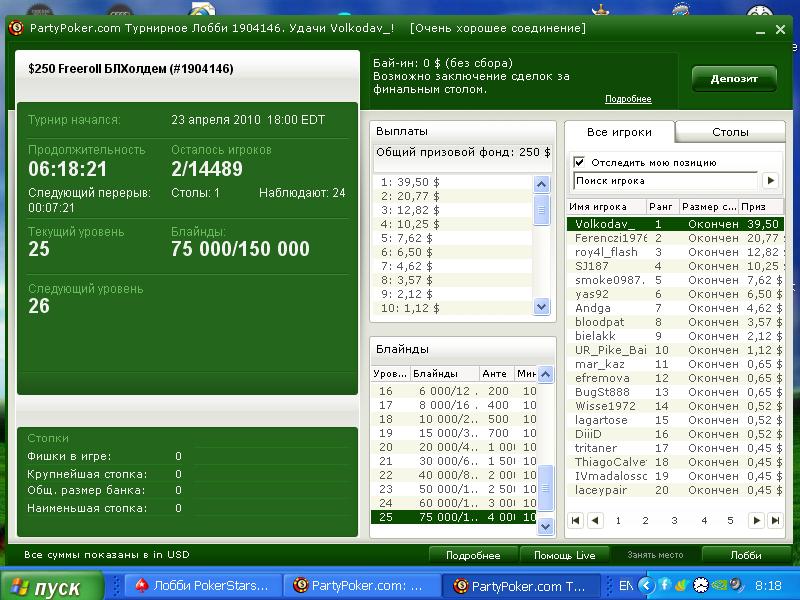The height and width of the screenshot is (600, 800).
Task: Switch to the Столы tab
Action: [x=730, y=132]
